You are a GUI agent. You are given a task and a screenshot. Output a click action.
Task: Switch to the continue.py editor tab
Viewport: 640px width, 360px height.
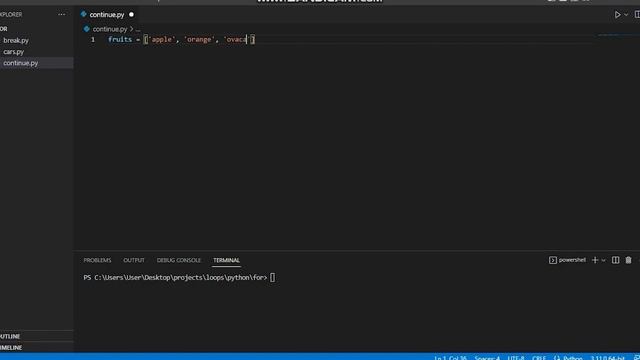tap(107, 15)
